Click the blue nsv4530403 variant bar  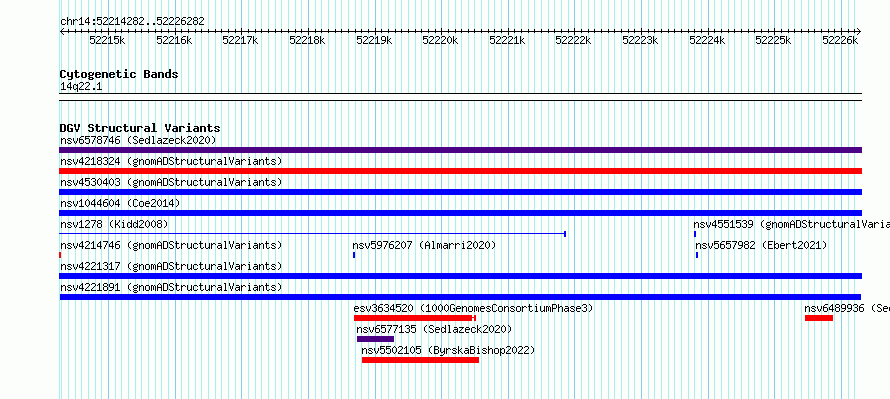tap(460, 192)
